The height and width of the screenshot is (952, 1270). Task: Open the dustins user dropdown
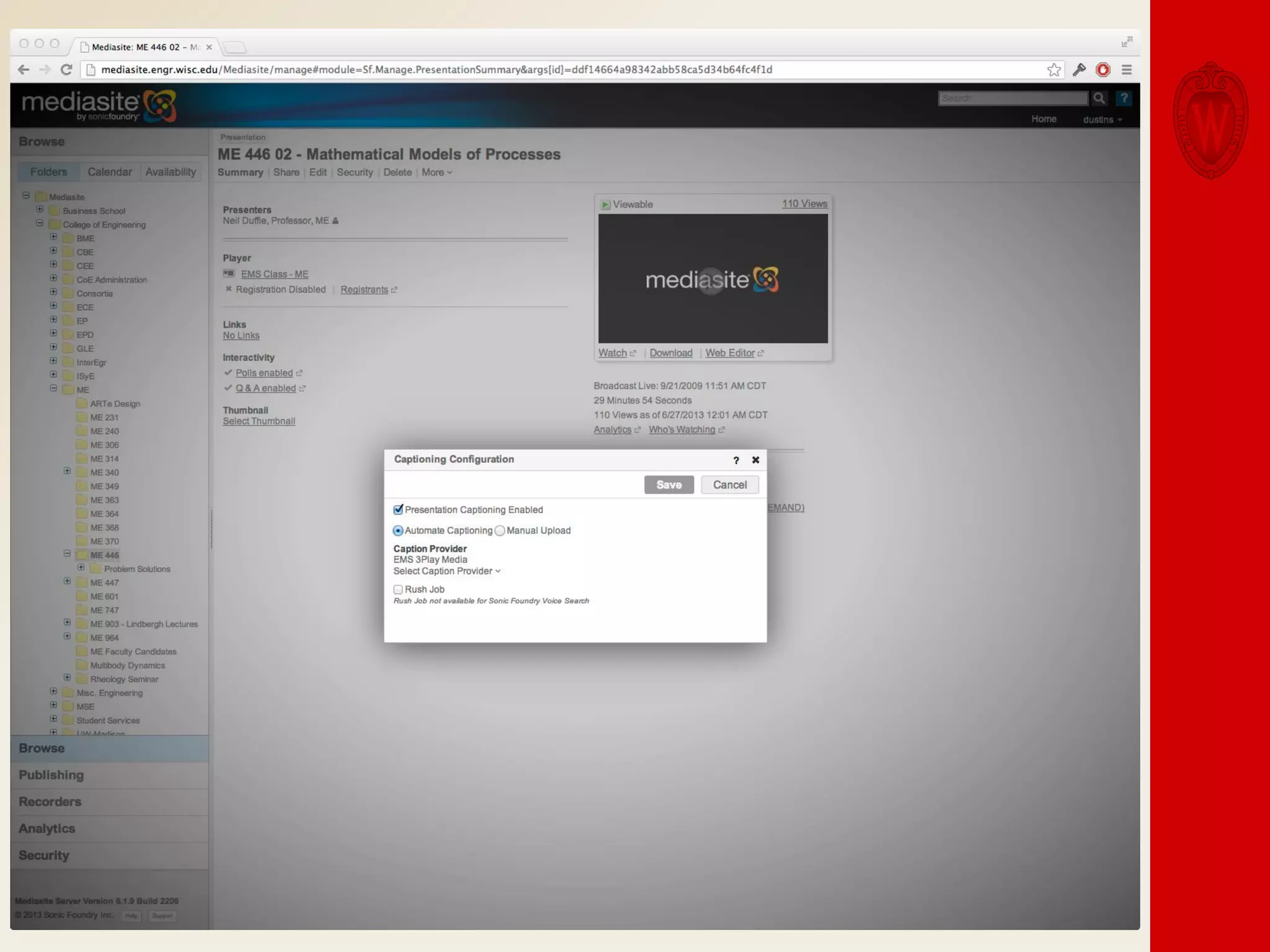click(1103, 120)
